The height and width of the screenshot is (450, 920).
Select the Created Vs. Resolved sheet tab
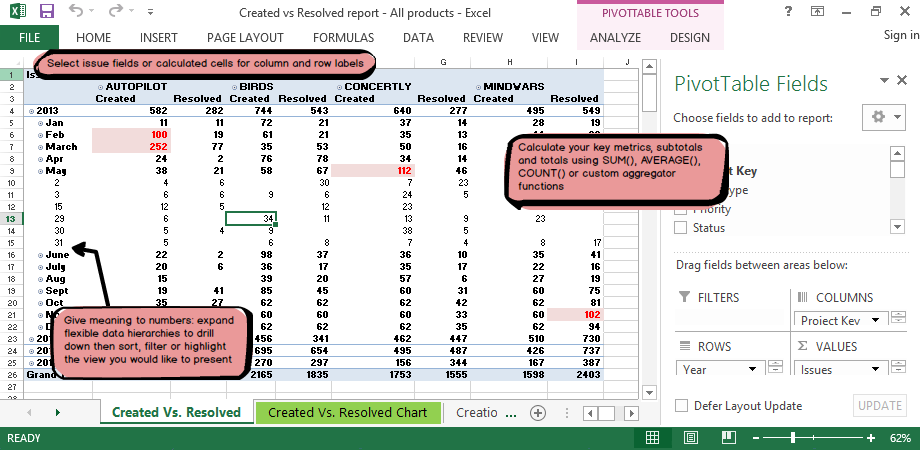[x=176, y=412]
